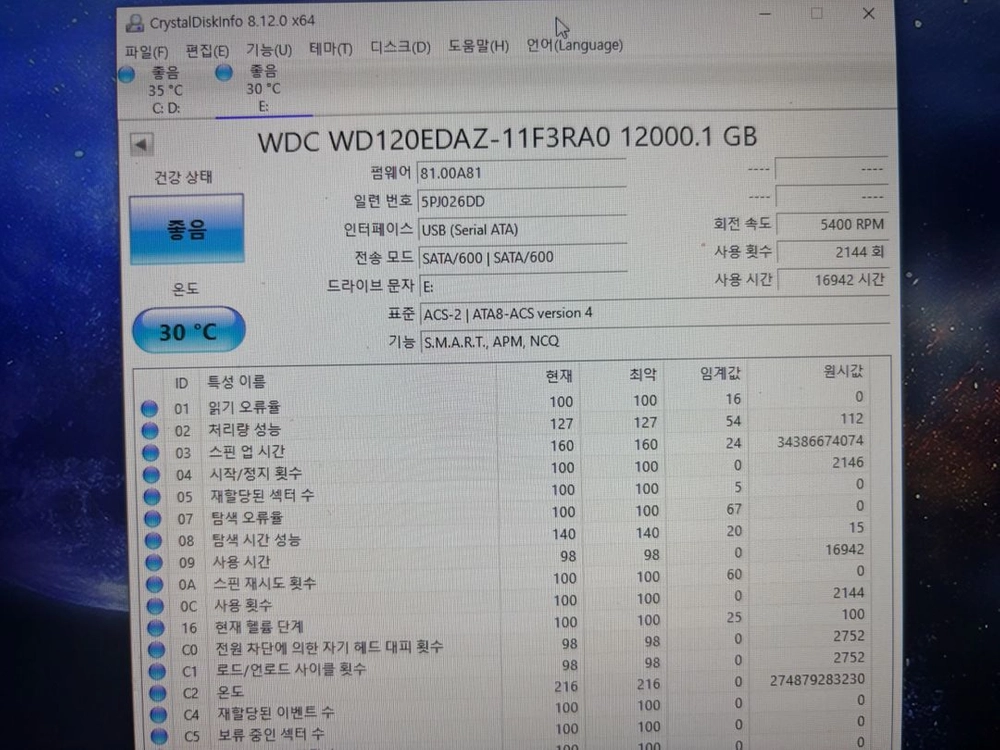Open the 기능(U) menu
This screenshot has width=1000, height=750.
click(268, 49)
